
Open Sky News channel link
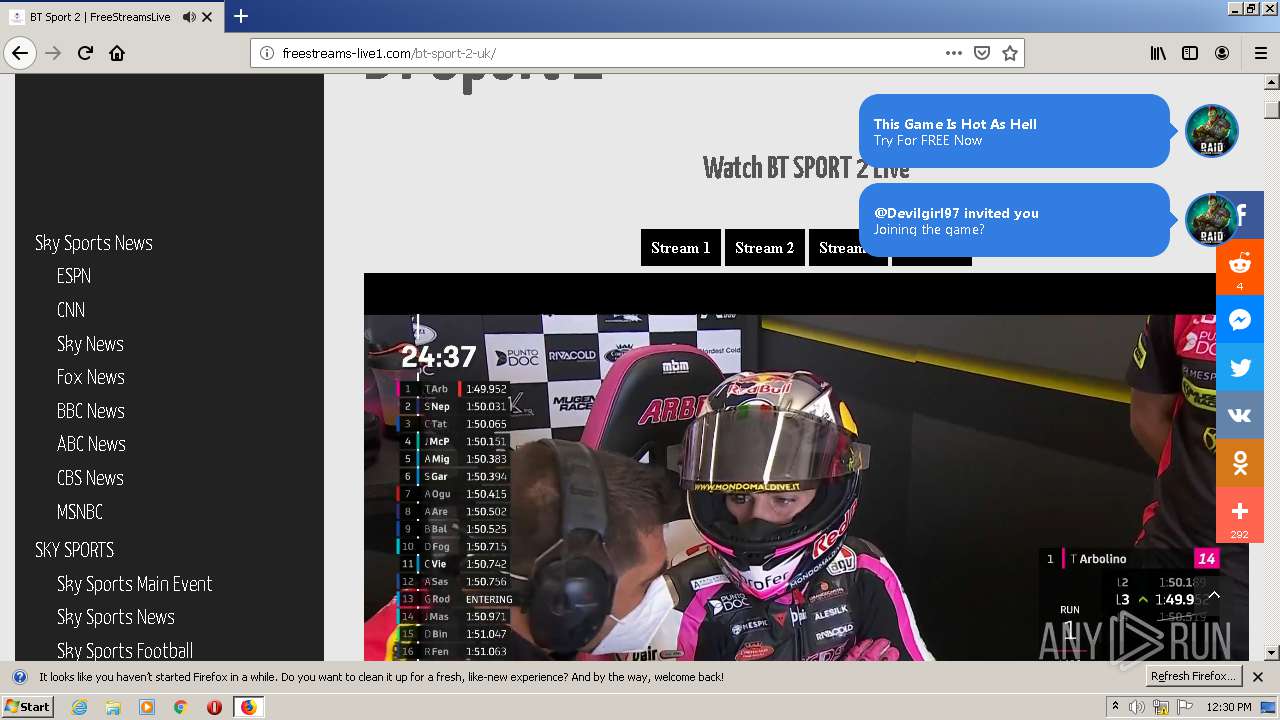[x=90, y=344]
